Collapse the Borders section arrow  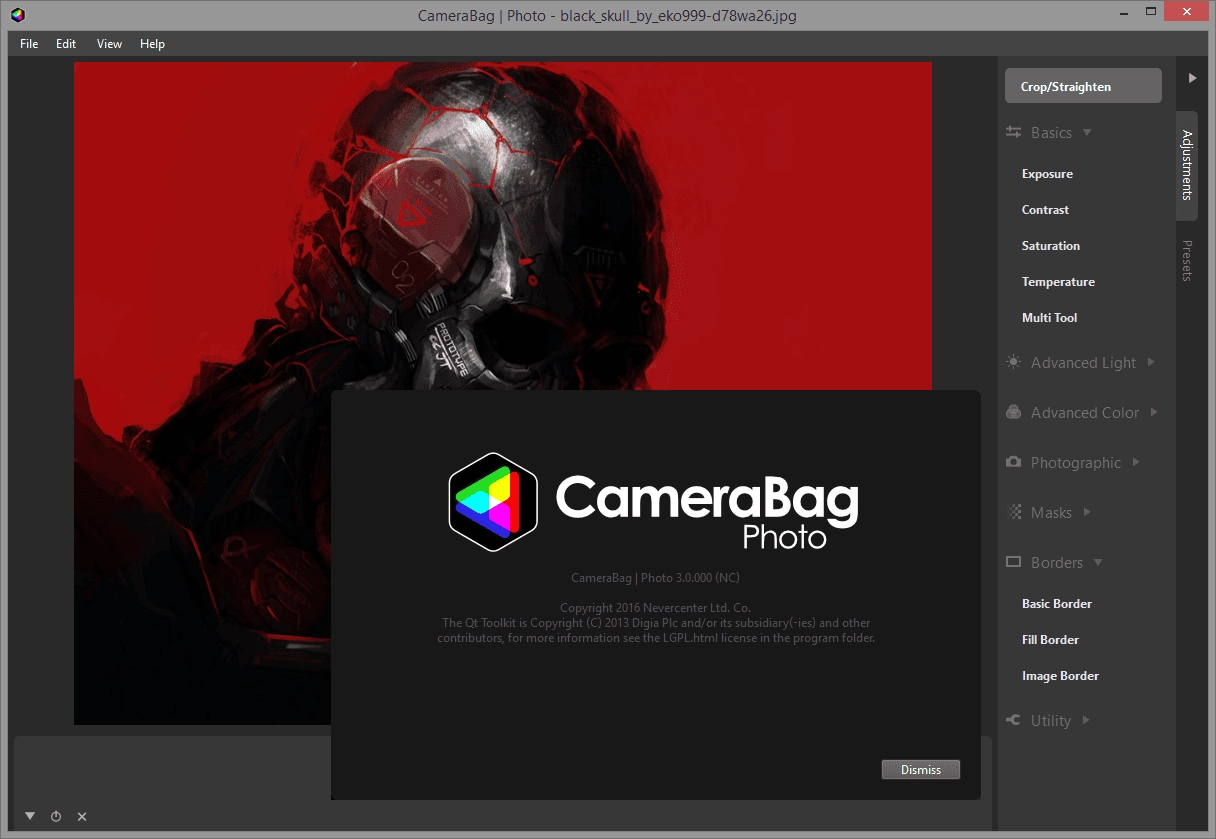(x=1098, y=562)
